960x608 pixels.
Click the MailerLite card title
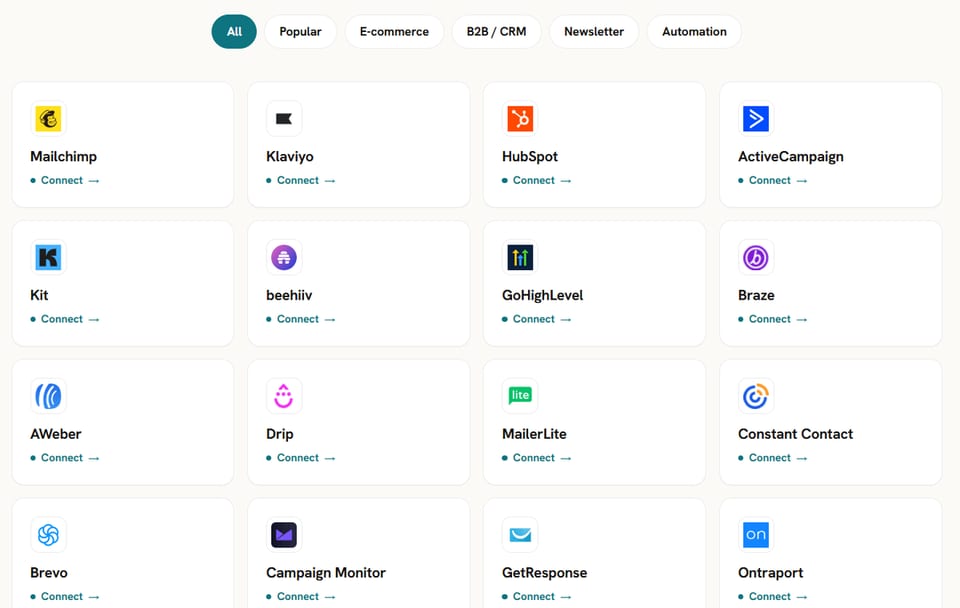pos(534,434)
